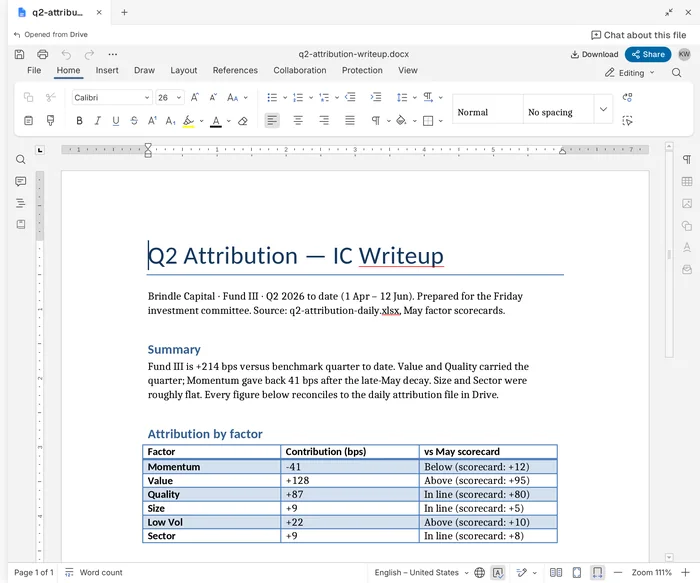Open the Editing mode dropdown
The height and width of the screenshot is (583, 700).
click(630, 73)
